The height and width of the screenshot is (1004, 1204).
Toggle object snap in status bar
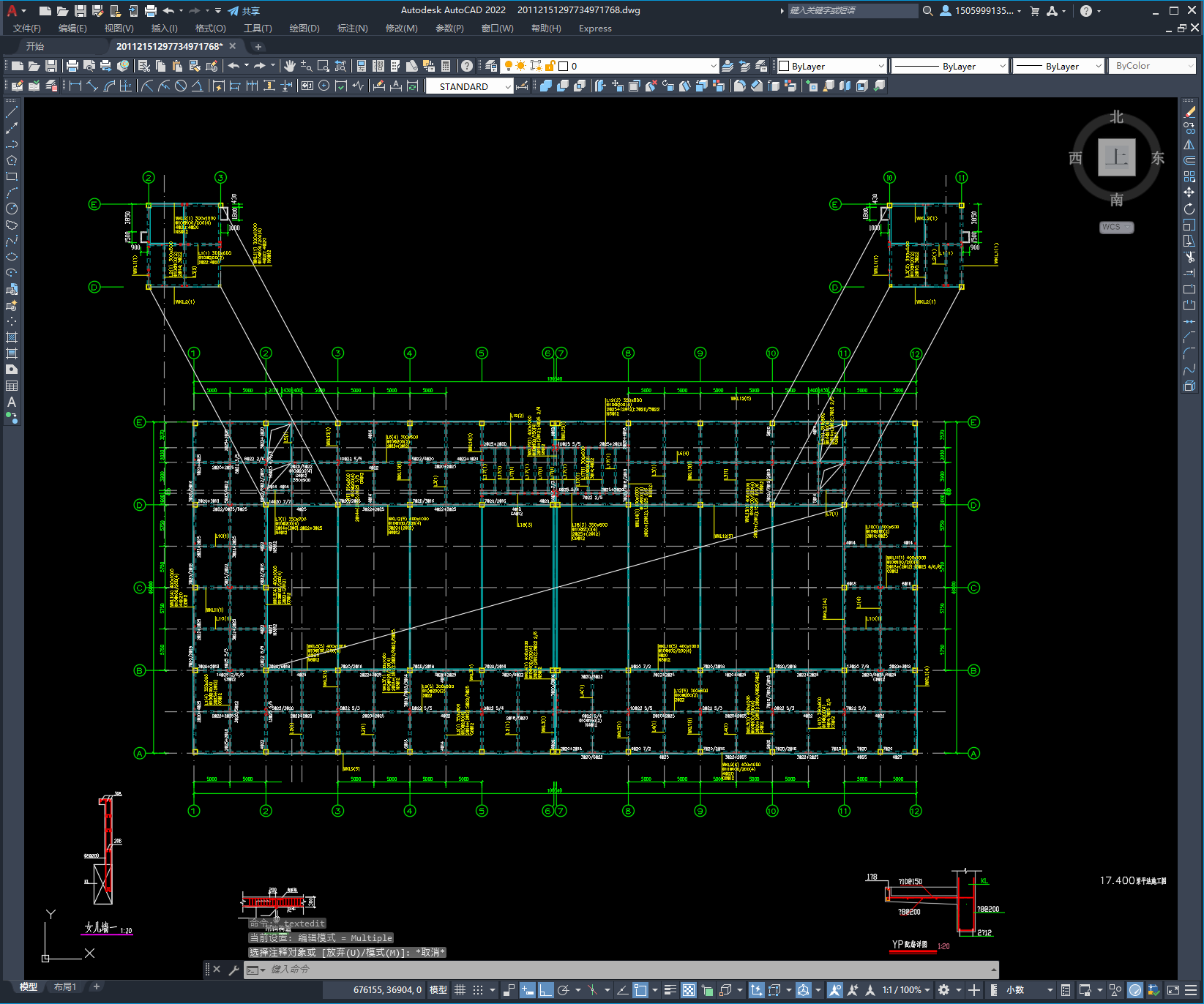point(640,990)
